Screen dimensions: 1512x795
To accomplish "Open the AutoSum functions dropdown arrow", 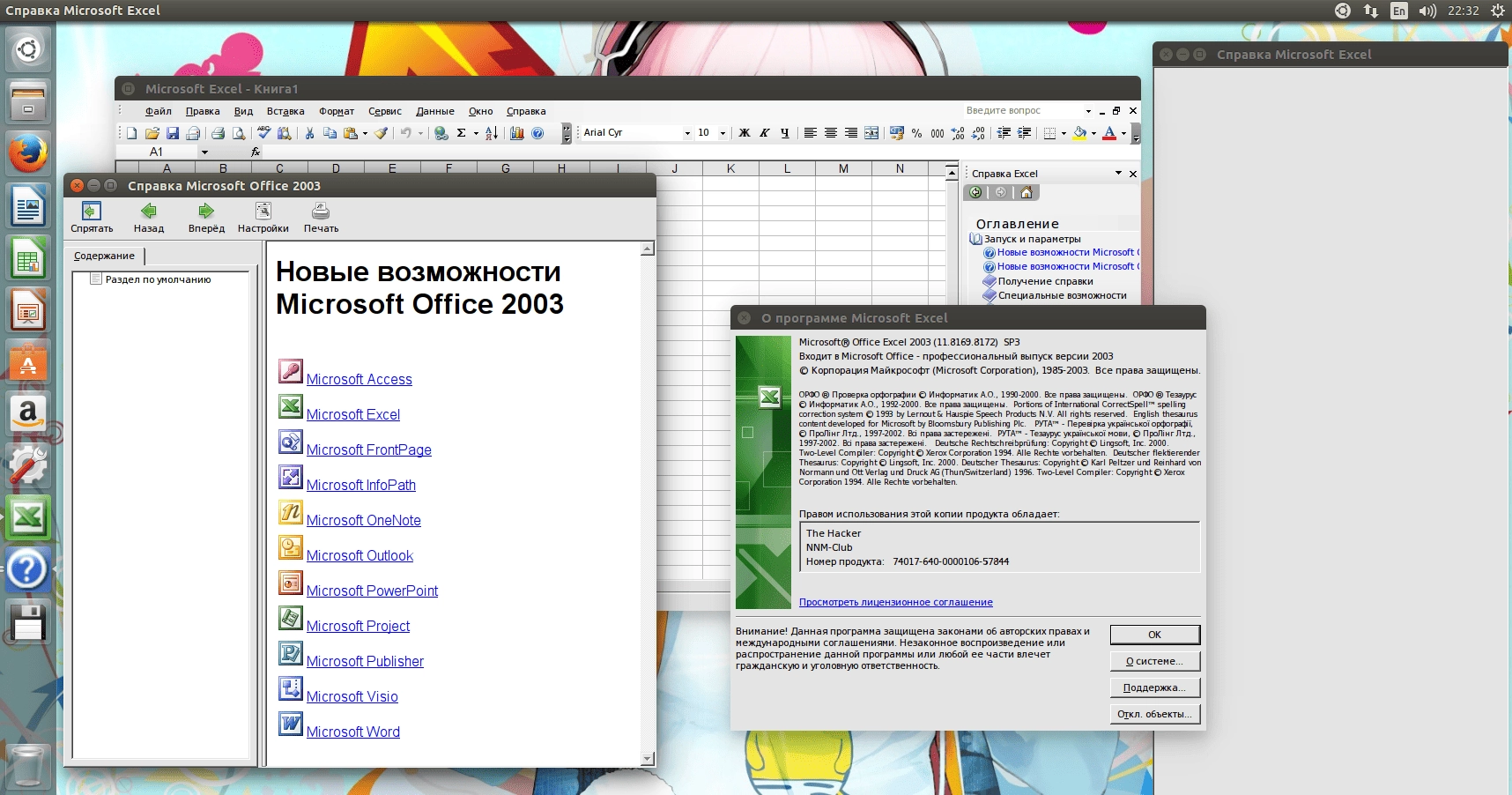I will (476, 133).
